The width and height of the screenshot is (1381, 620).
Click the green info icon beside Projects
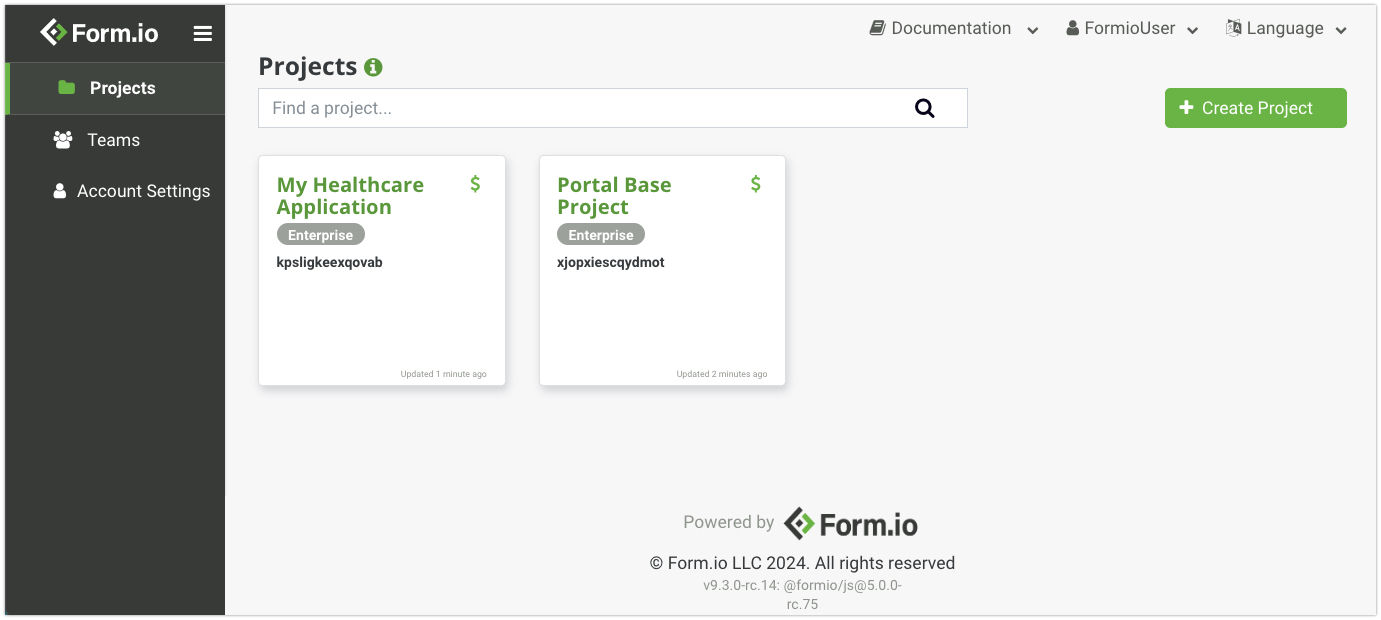tap(373, 67)
